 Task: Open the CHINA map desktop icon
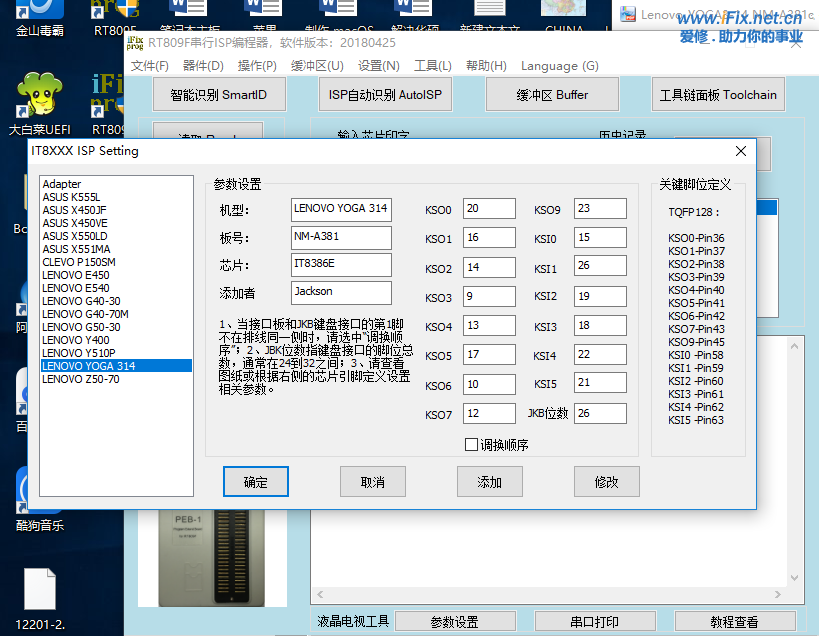tap(563, 12)
